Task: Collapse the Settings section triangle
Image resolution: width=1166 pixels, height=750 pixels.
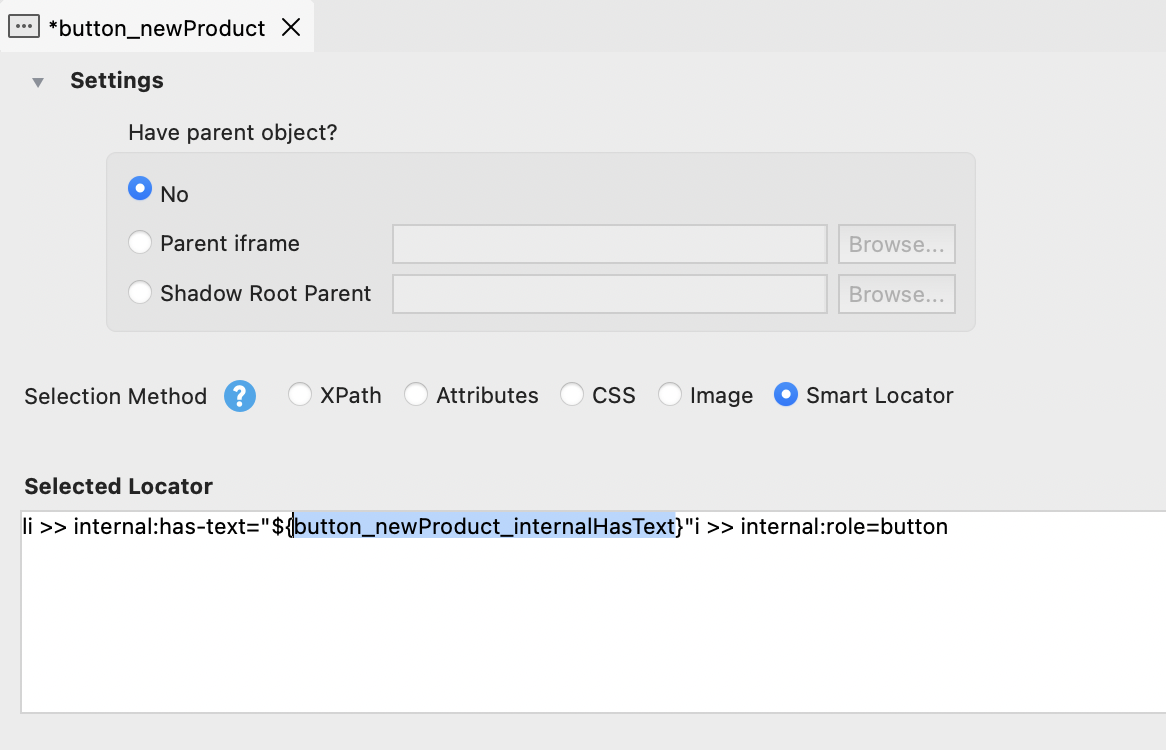Action: click(x=38, y=82)
